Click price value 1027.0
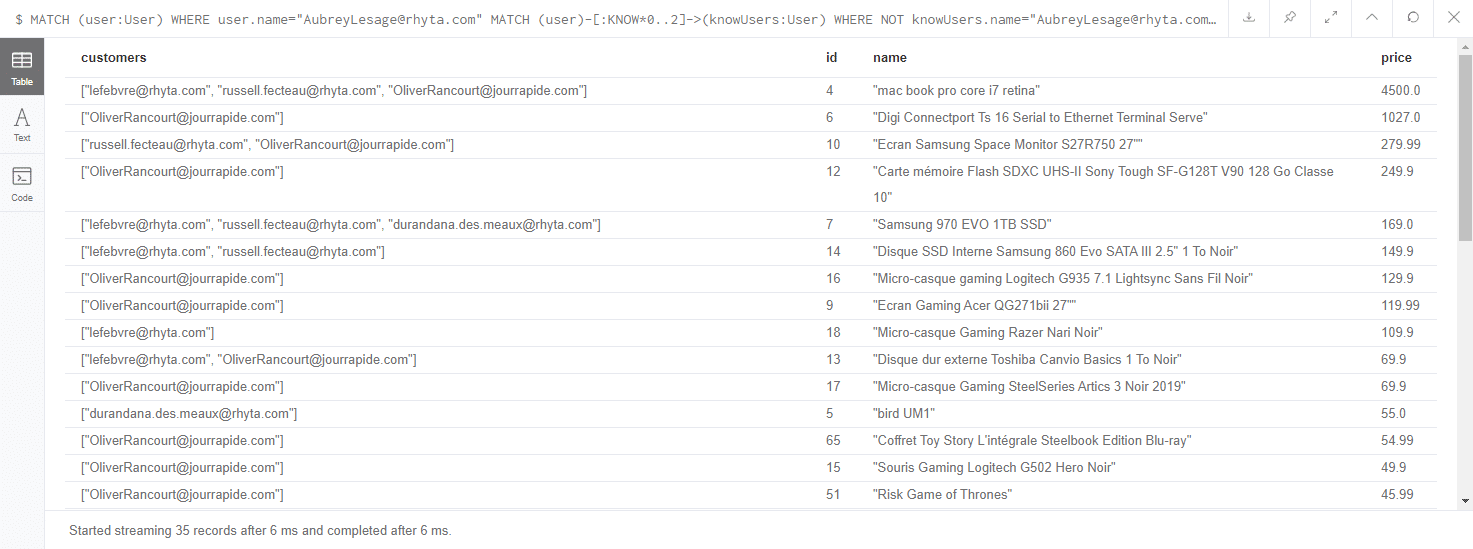The width and height of the screenshot is (1473, 549). (x=1401, y=118)
